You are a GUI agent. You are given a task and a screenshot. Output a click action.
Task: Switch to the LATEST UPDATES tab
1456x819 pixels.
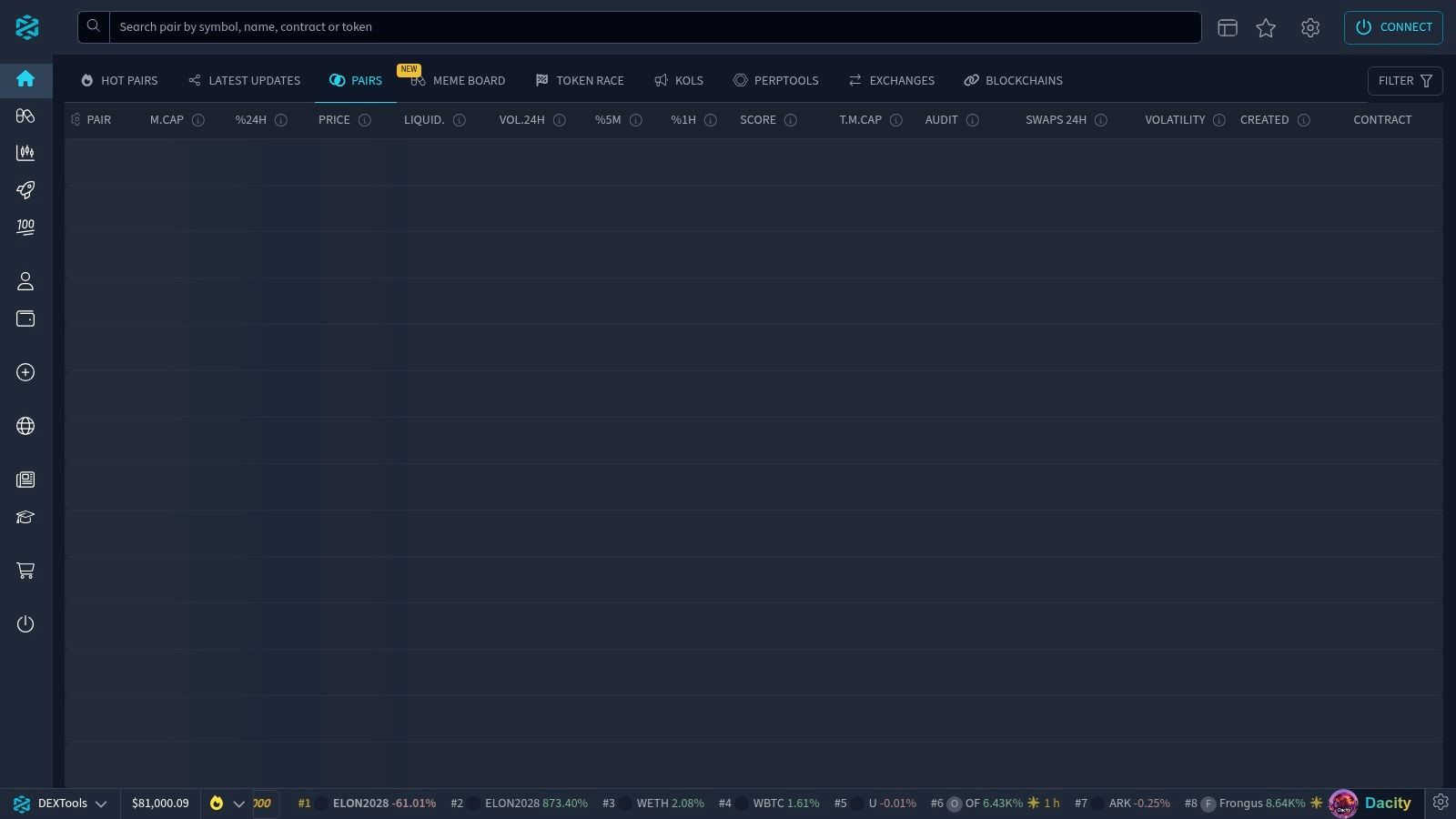point(244,81)
